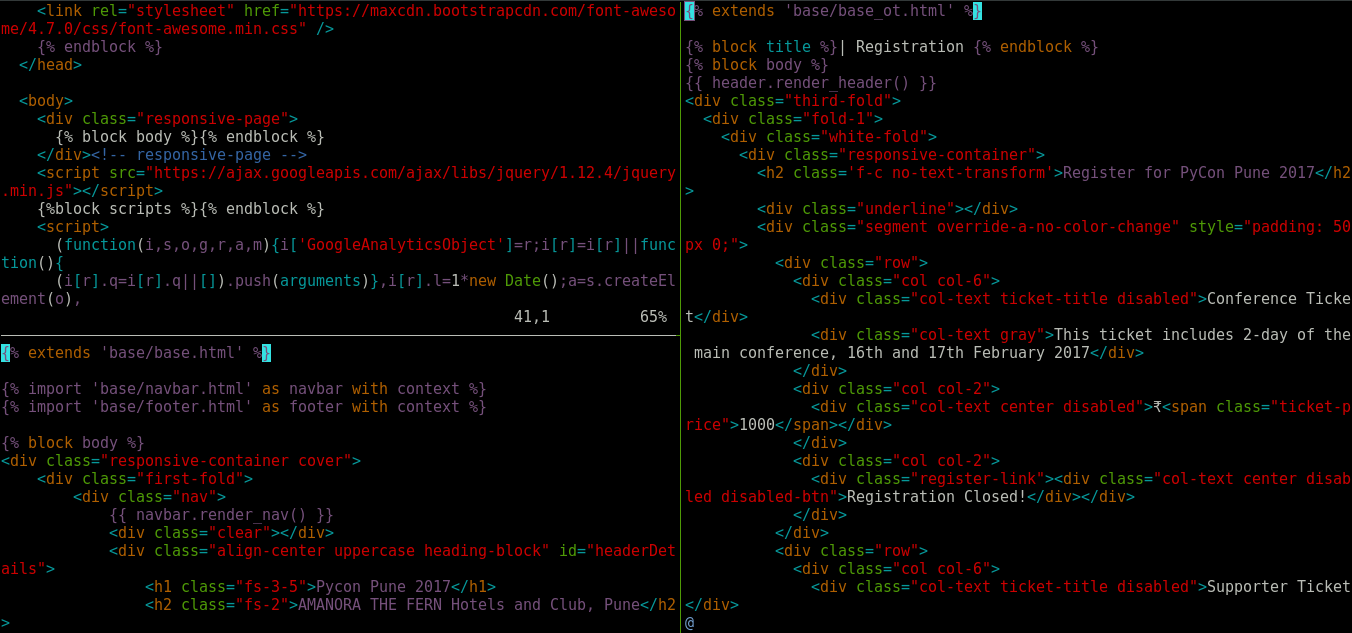Click the "Supporter Ticket" title text

tap(1279, 587)
